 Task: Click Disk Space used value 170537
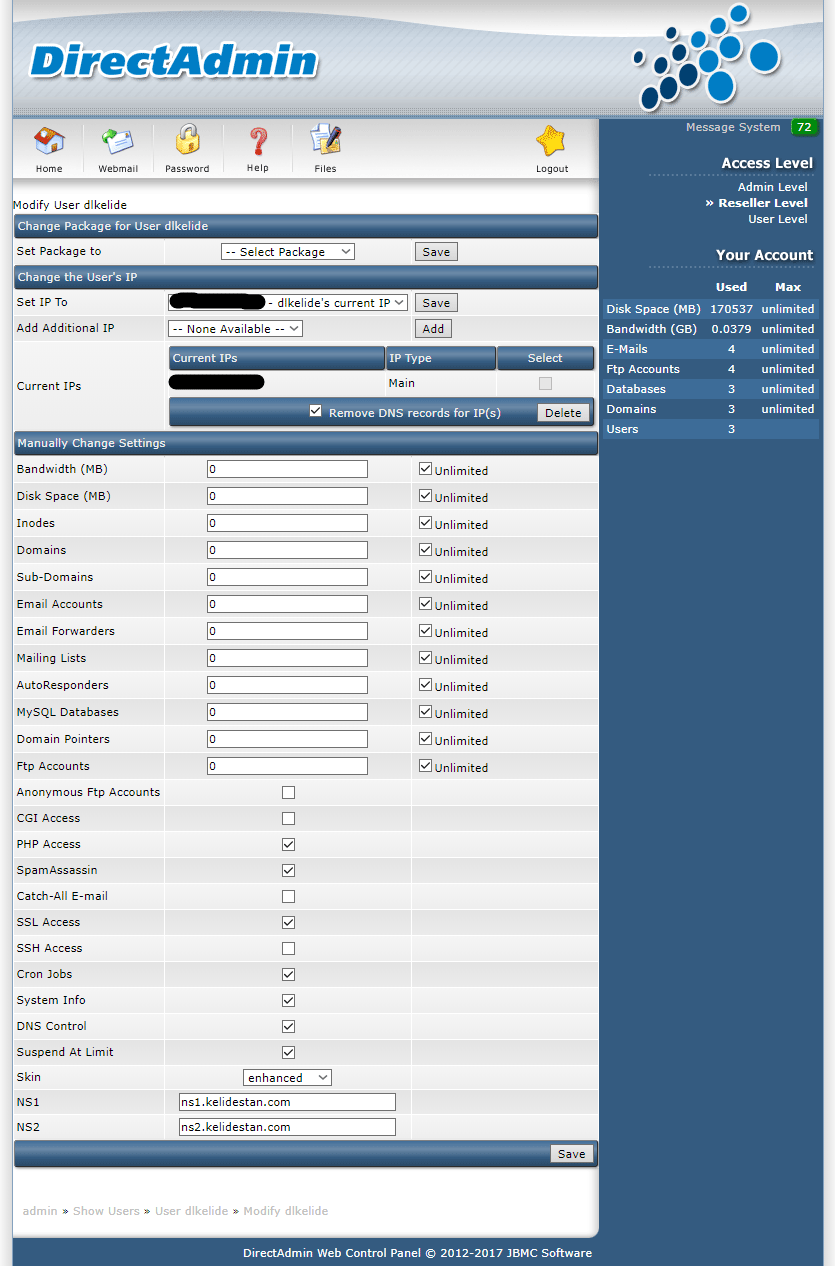coord(731,309)
